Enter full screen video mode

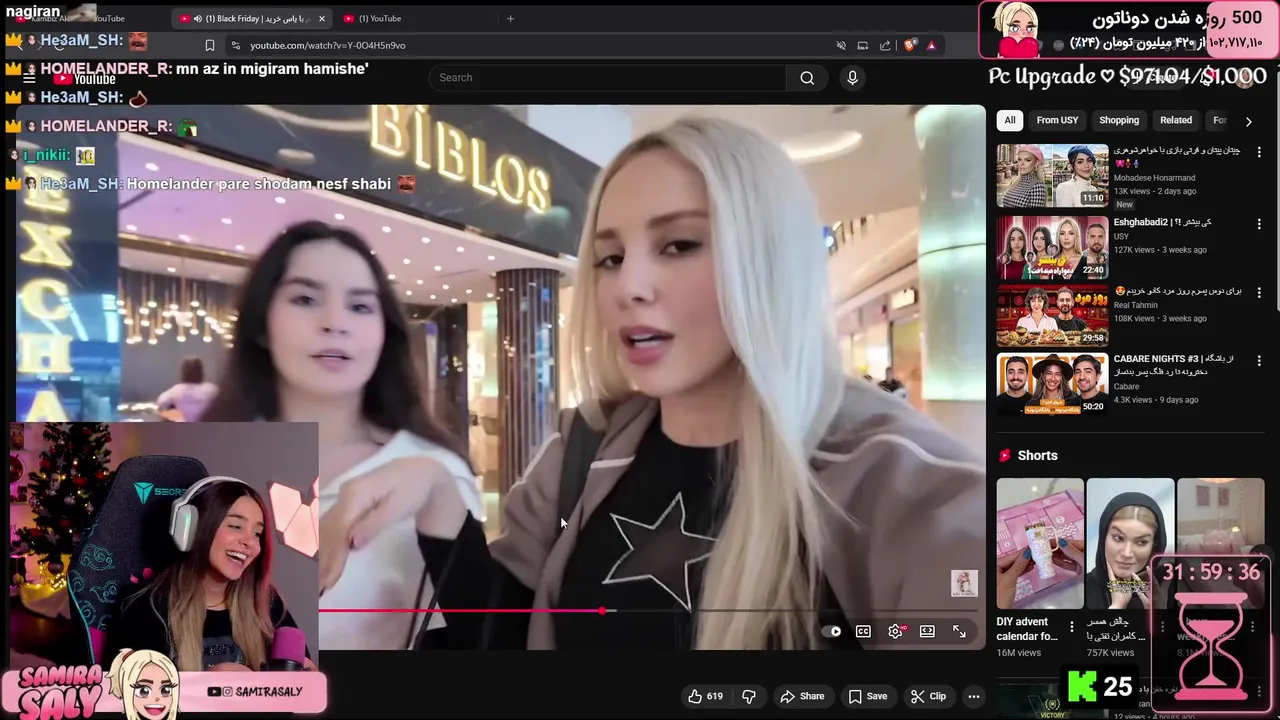959,631
